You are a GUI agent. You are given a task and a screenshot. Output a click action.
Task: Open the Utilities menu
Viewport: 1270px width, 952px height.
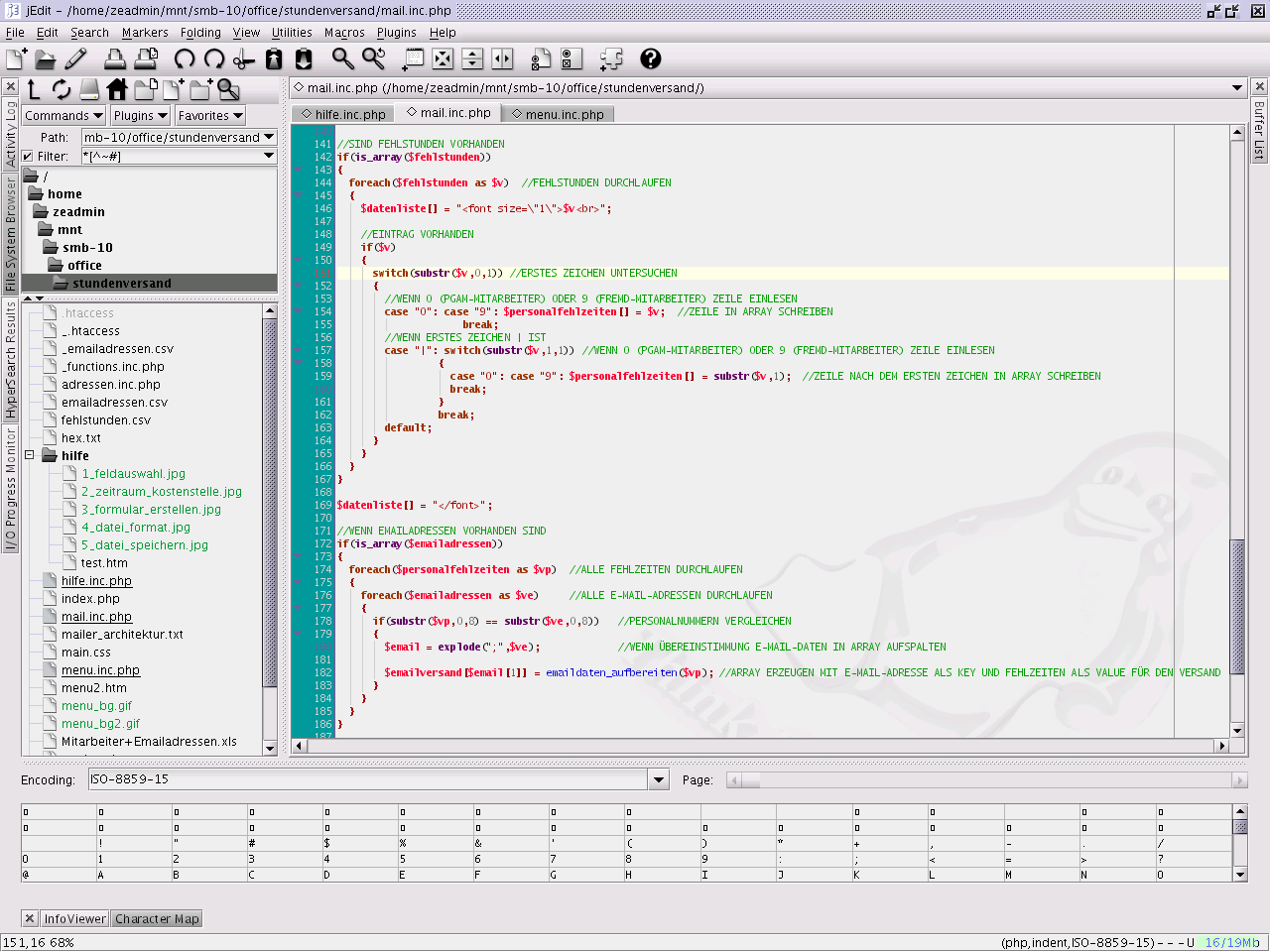[x=292, y=33]
